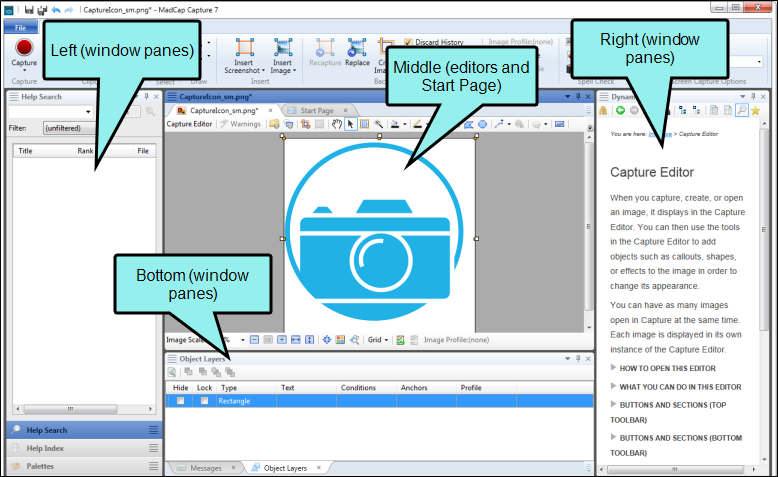Open the File ribbon tab
This screenshot has height=477, width=778.
(20, 28)
